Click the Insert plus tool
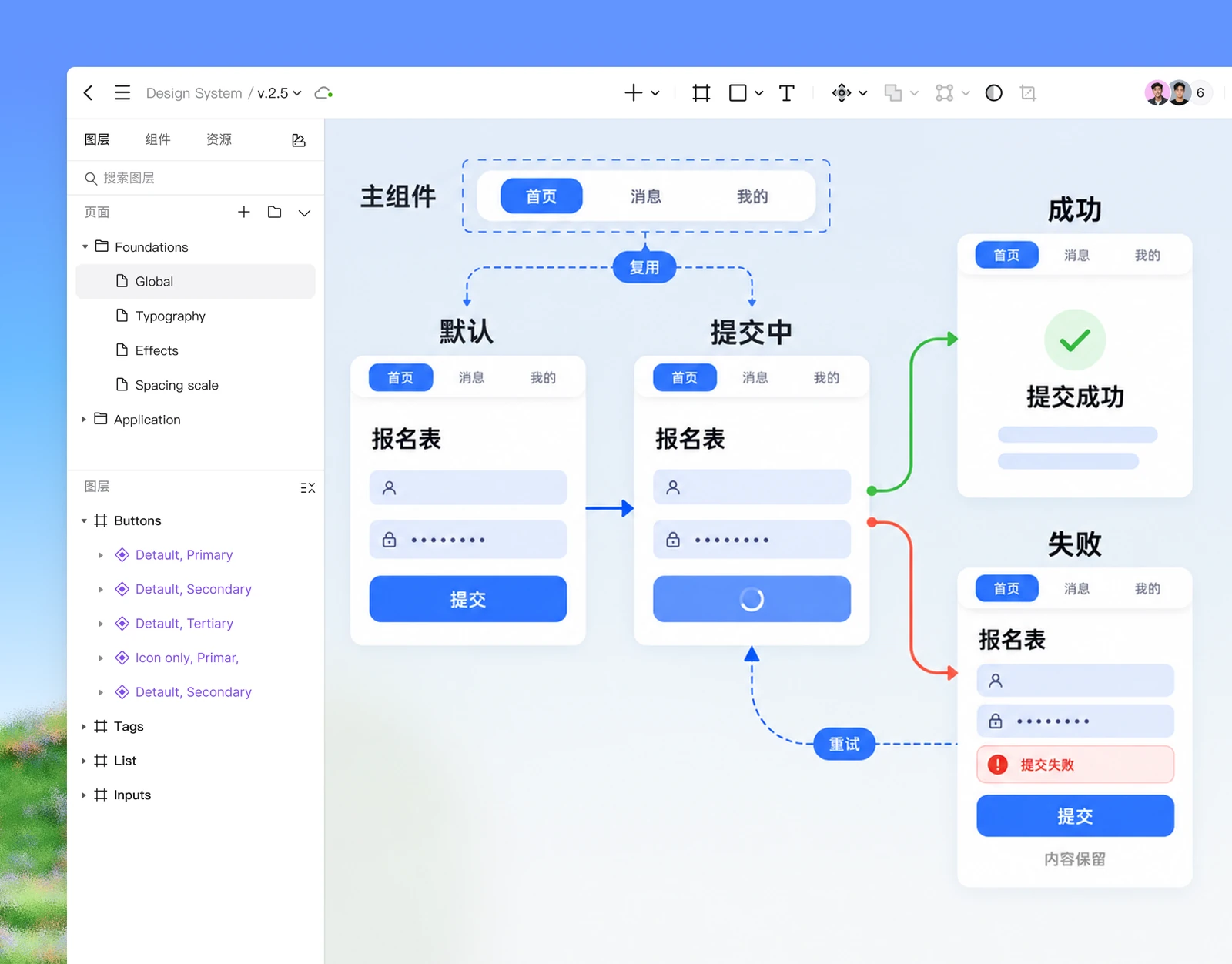1232x964 pixels. [x=633, y=93]
